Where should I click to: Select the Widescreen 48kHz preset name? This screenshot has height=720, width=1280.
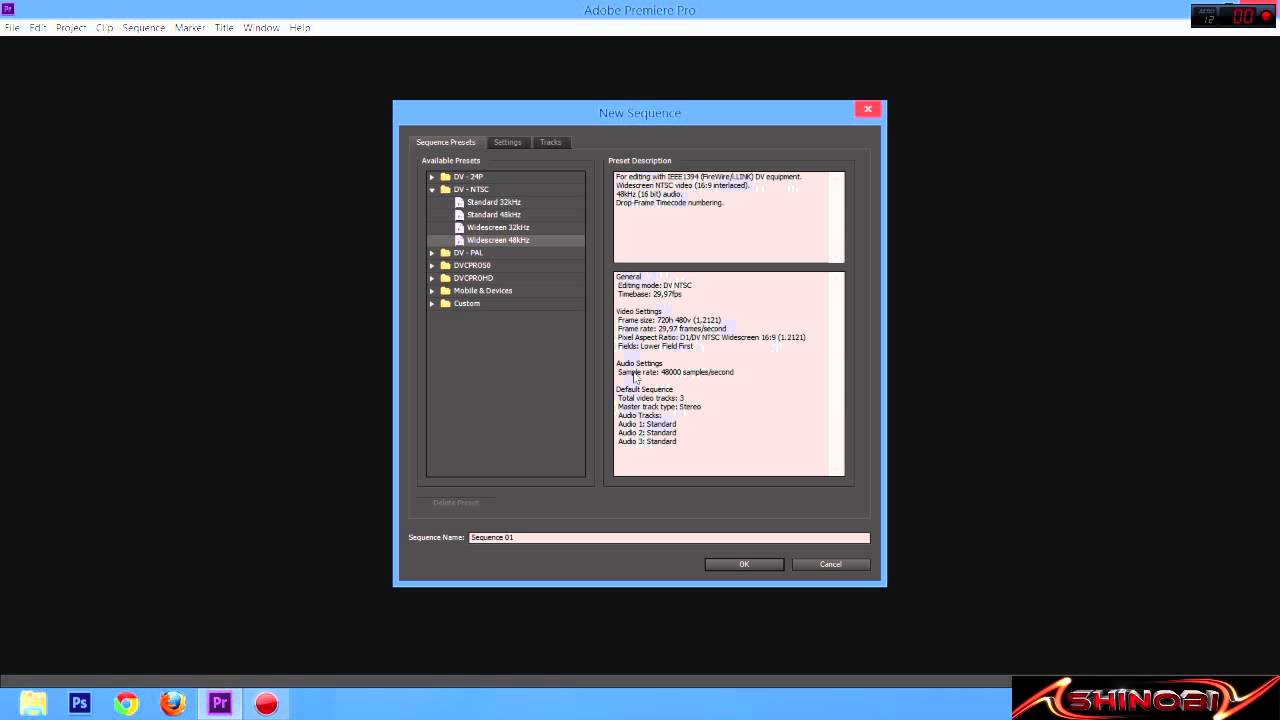click(498, 240)
